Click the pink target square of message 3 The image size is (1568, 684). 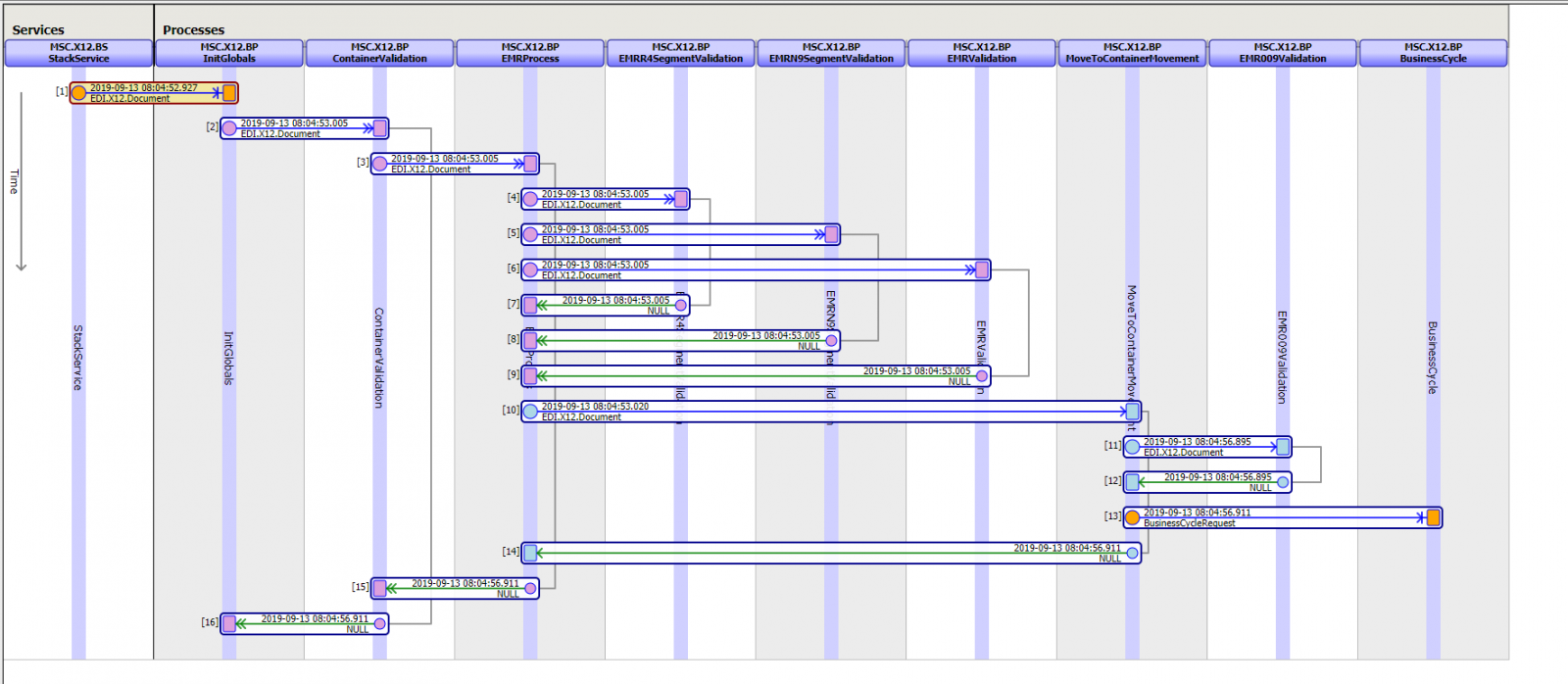point(530,164)
